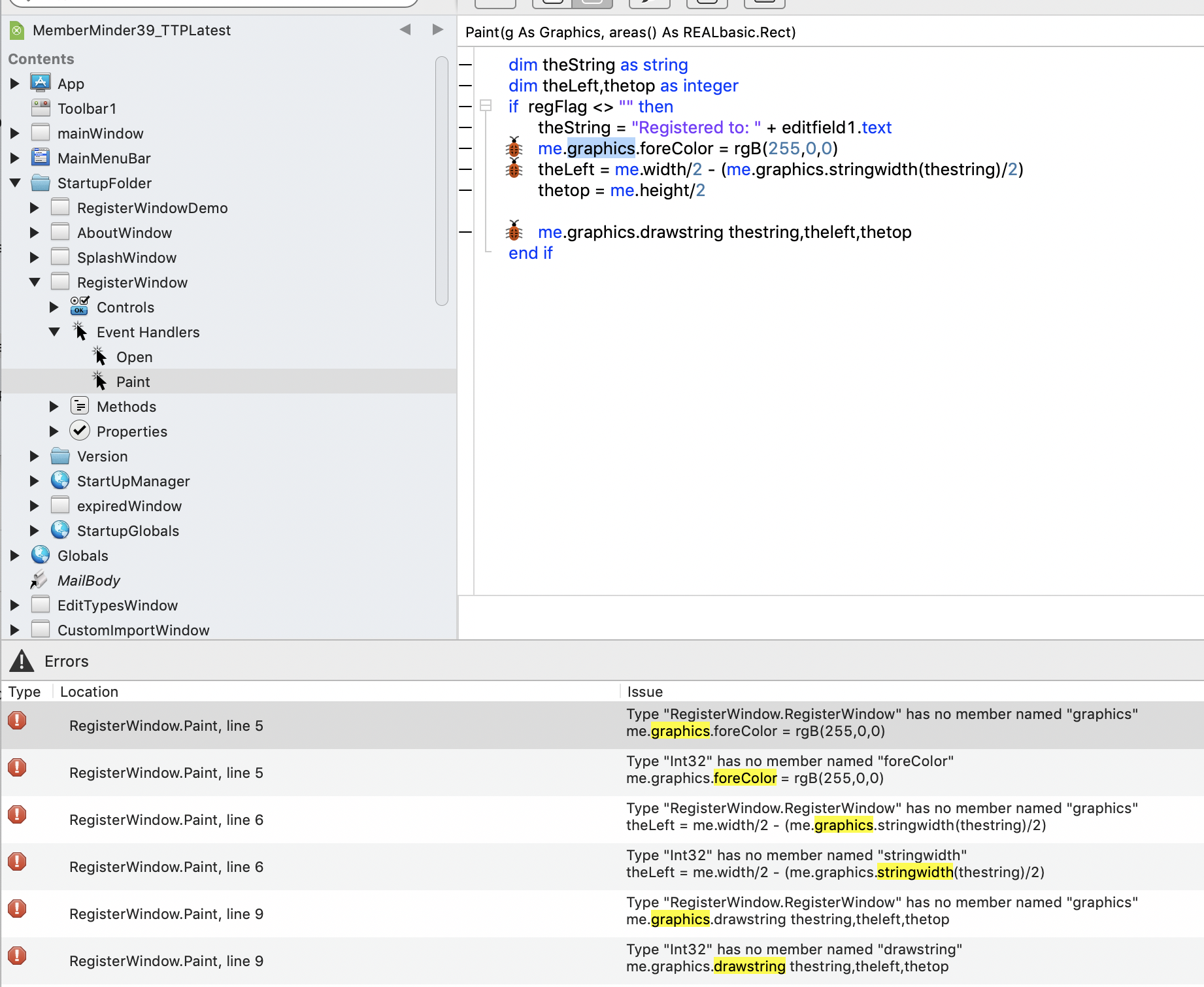The image size is (1204, 987).
Task: Toggle breakpoint on dim theString line
Action: [x=465, y=65]
